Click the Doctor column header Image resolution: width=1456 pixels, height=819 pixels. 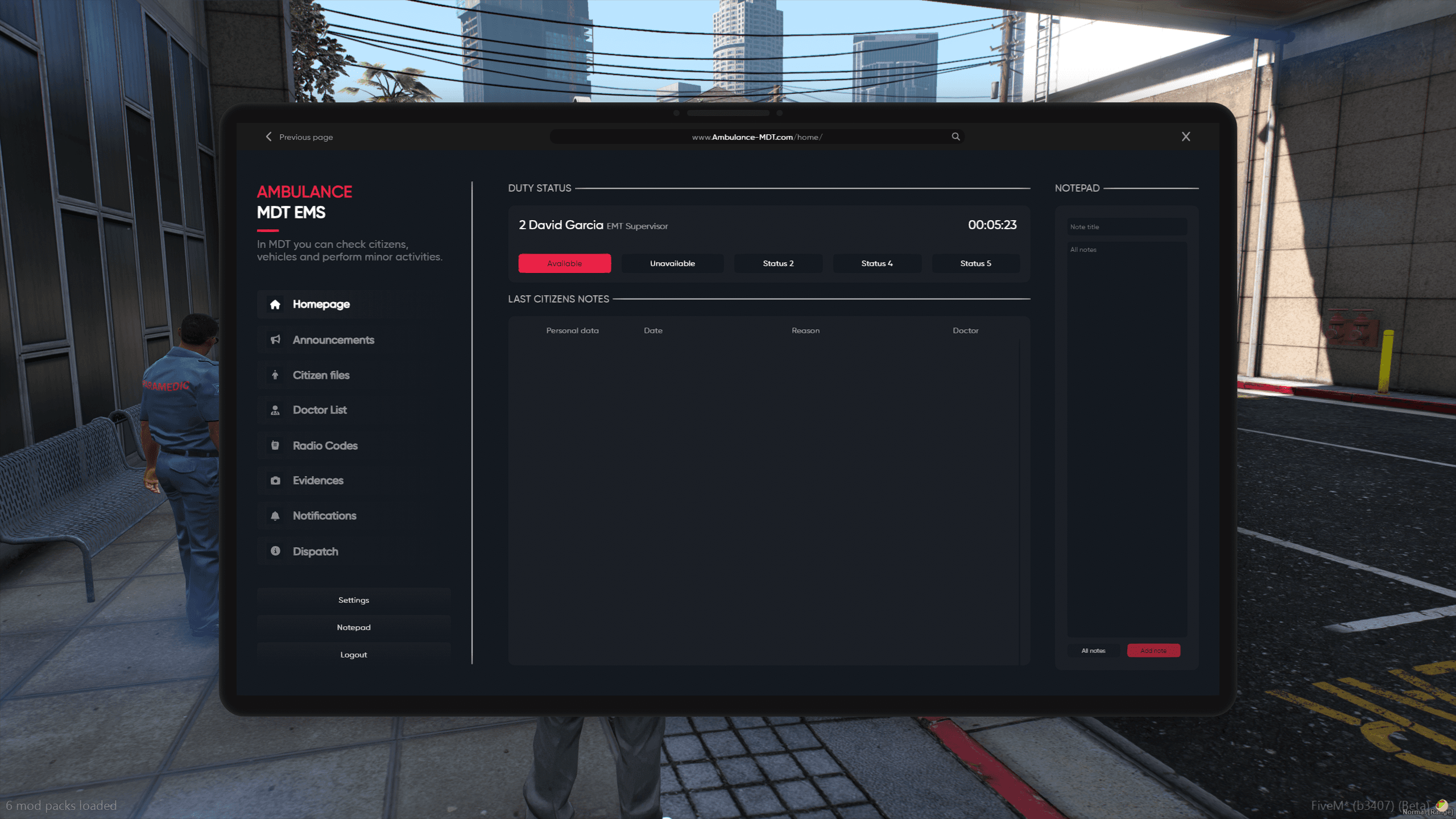tap(966, 330)
